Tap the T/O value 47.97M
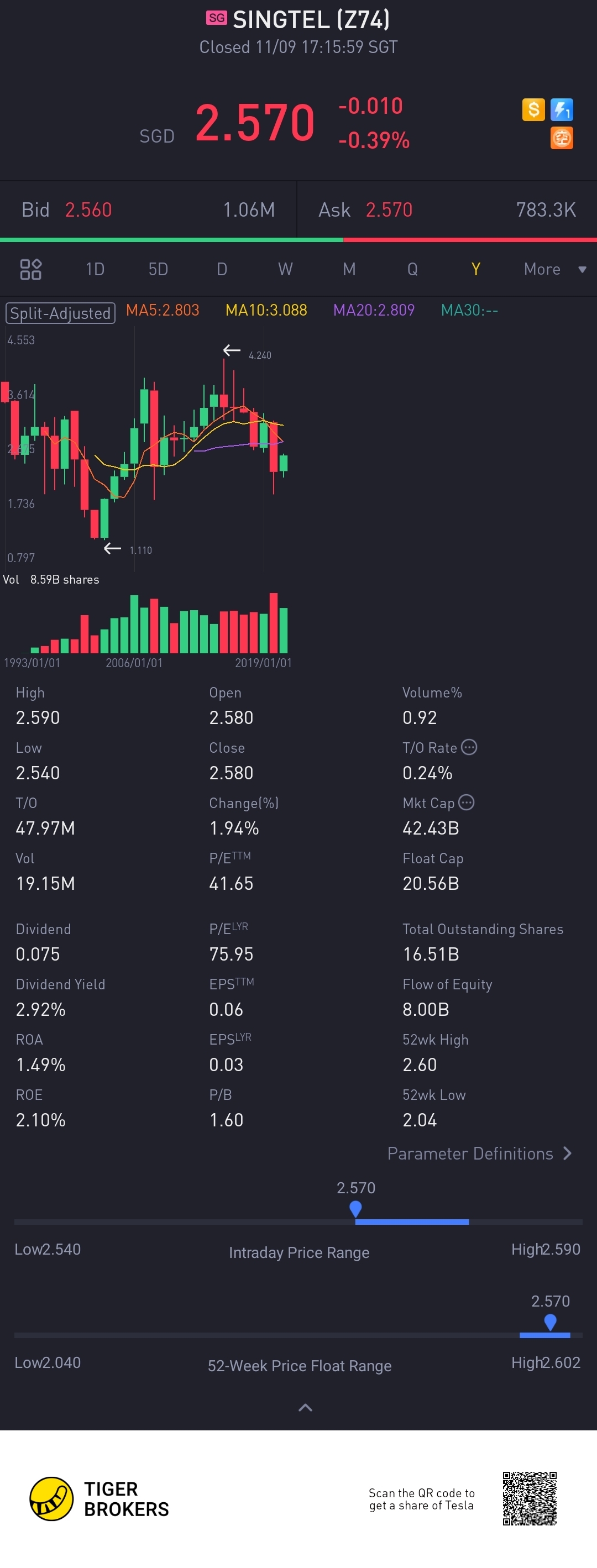The height and width of the screenshot is (1568, 597). pyautogui.click(x=46, y=828)
